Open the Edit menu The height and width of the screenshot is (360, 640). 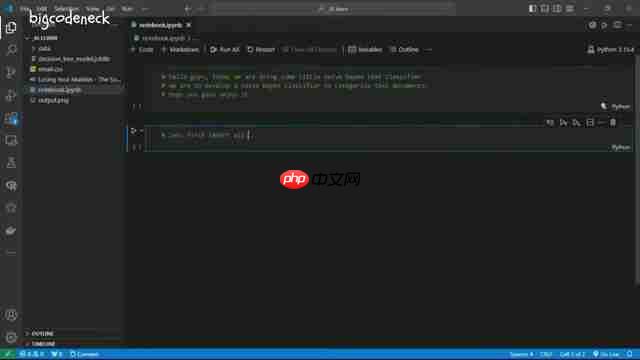click(42, 9)
